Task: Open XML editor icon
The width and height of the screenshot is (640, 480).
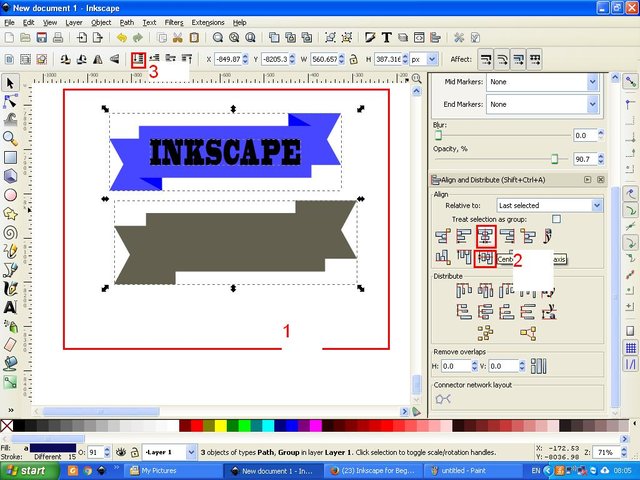Action: (x=419, y=38)
